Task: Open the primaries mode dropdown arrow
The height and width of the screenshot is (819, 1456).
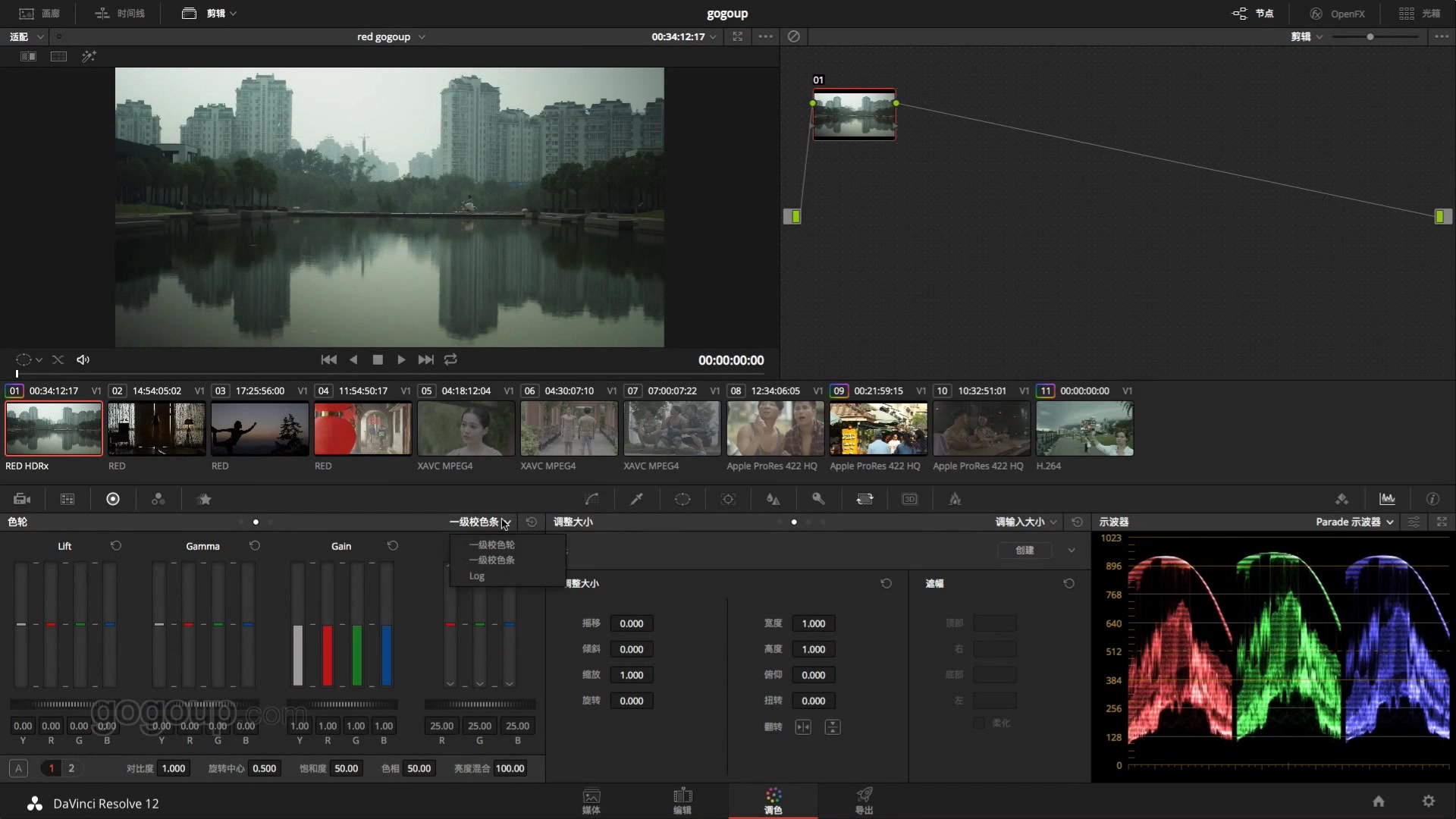Action: point(507,522)
